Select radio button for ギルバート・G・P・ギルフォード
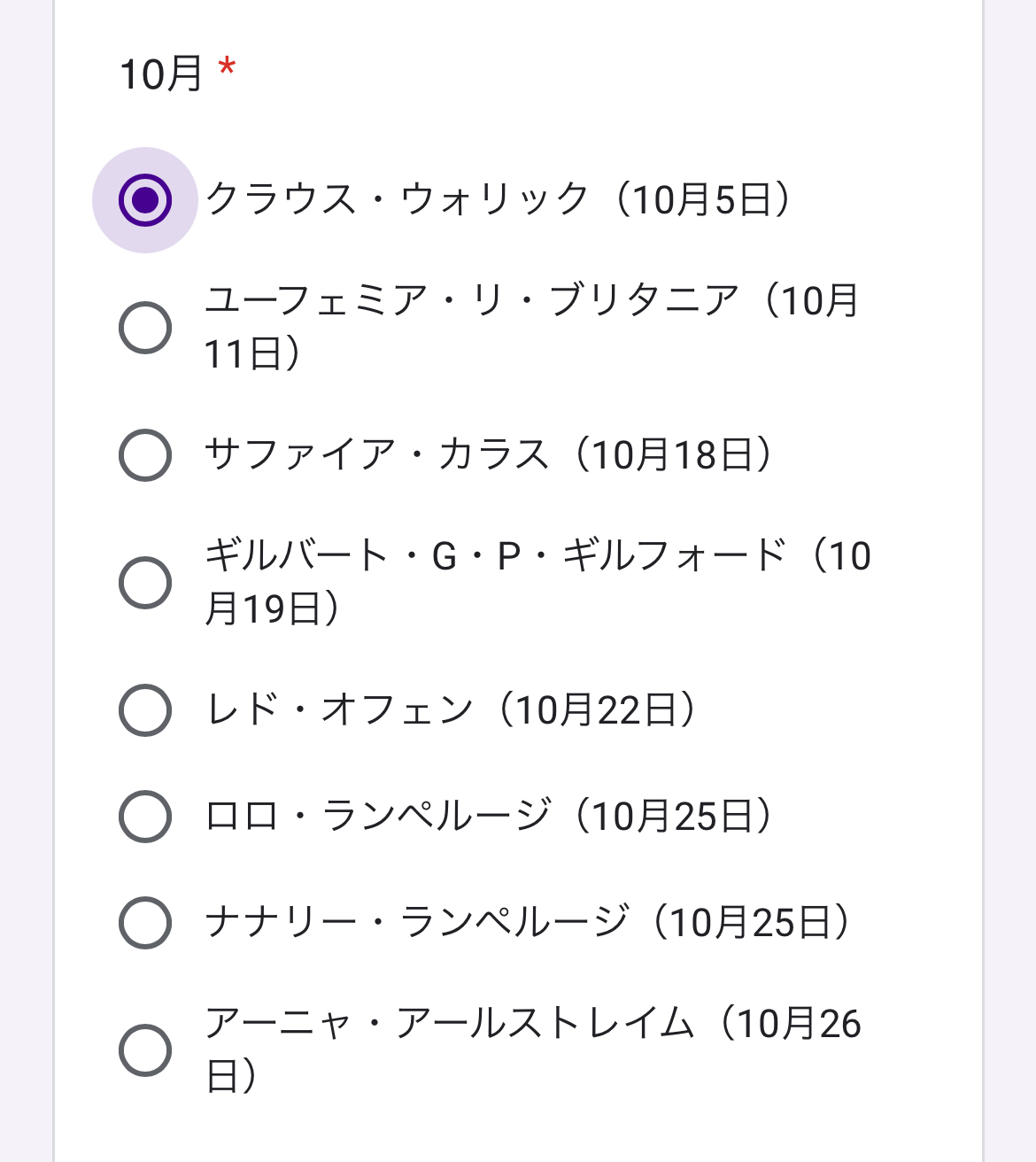The width and height of the screenshot is (1036, 1162). [145, 583]
